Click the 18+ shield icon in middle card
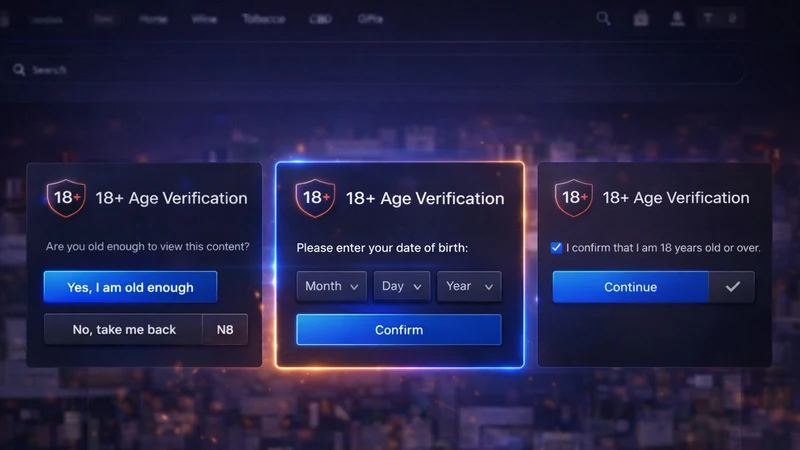 (x=315, y=198)
